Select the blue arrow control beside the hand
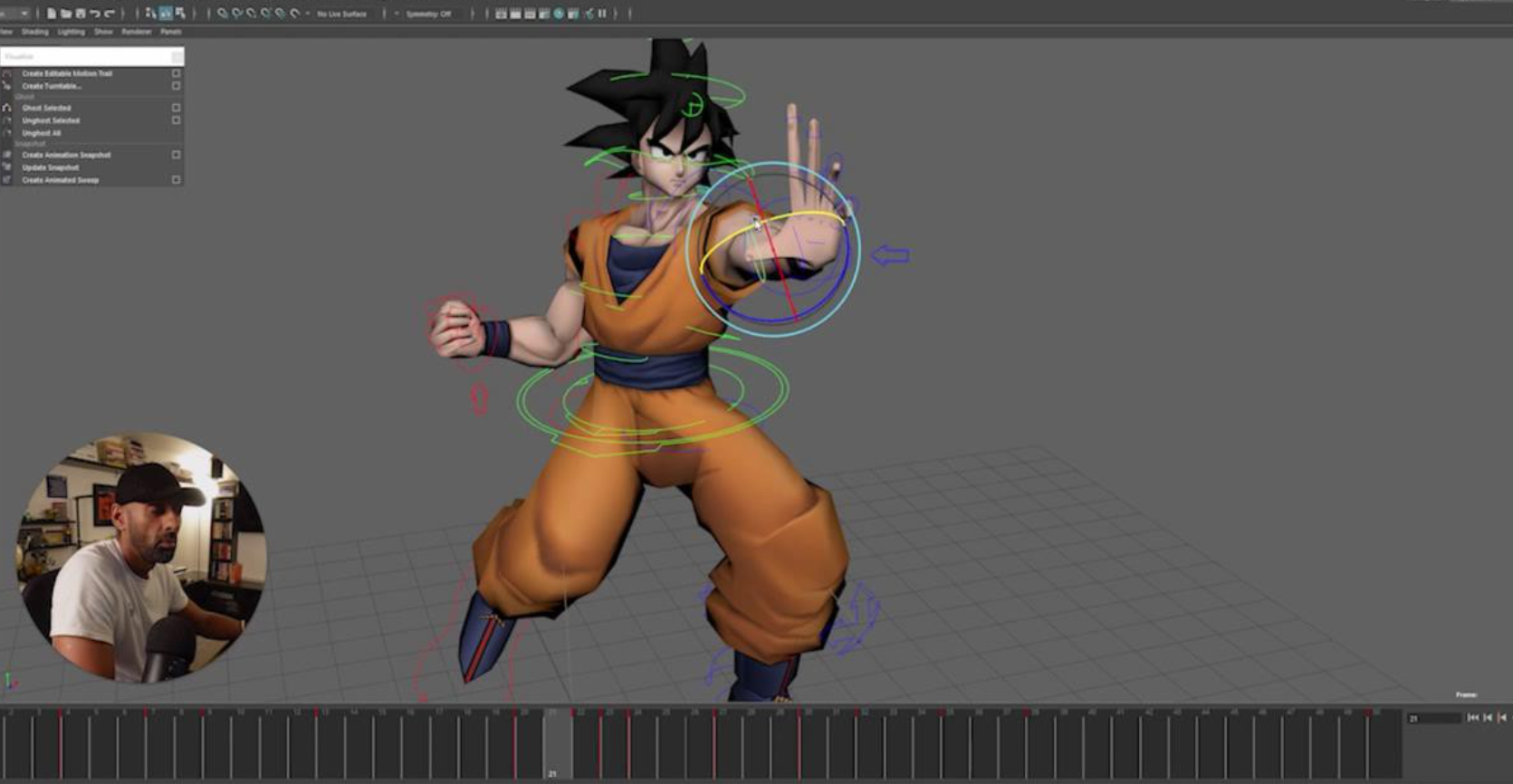The width and height of the screenshot is (1513, 784). [891, 256]
